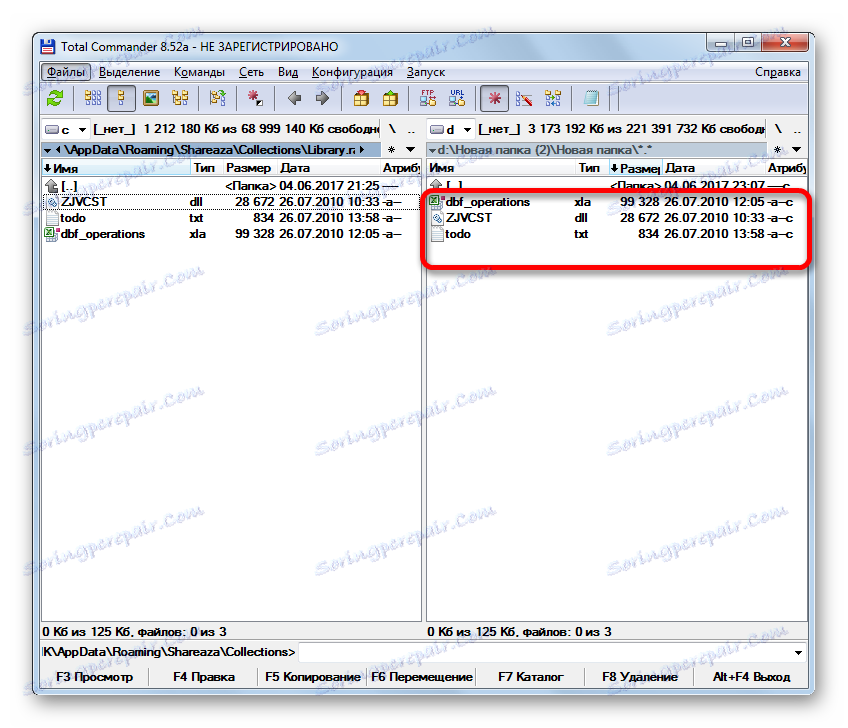This screenshot has height=728, width=848.
Task: Click F5 Копирование button
Action: 313,677
